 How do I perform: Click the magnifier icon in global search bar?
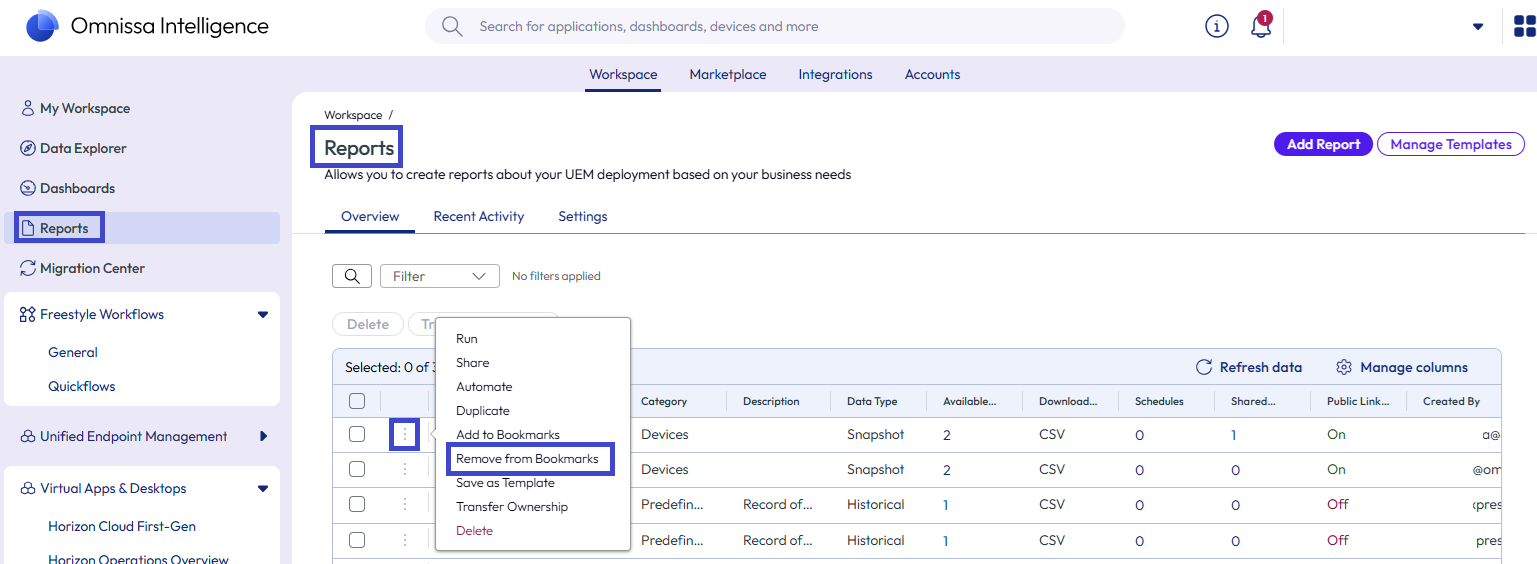pos(452,26)
